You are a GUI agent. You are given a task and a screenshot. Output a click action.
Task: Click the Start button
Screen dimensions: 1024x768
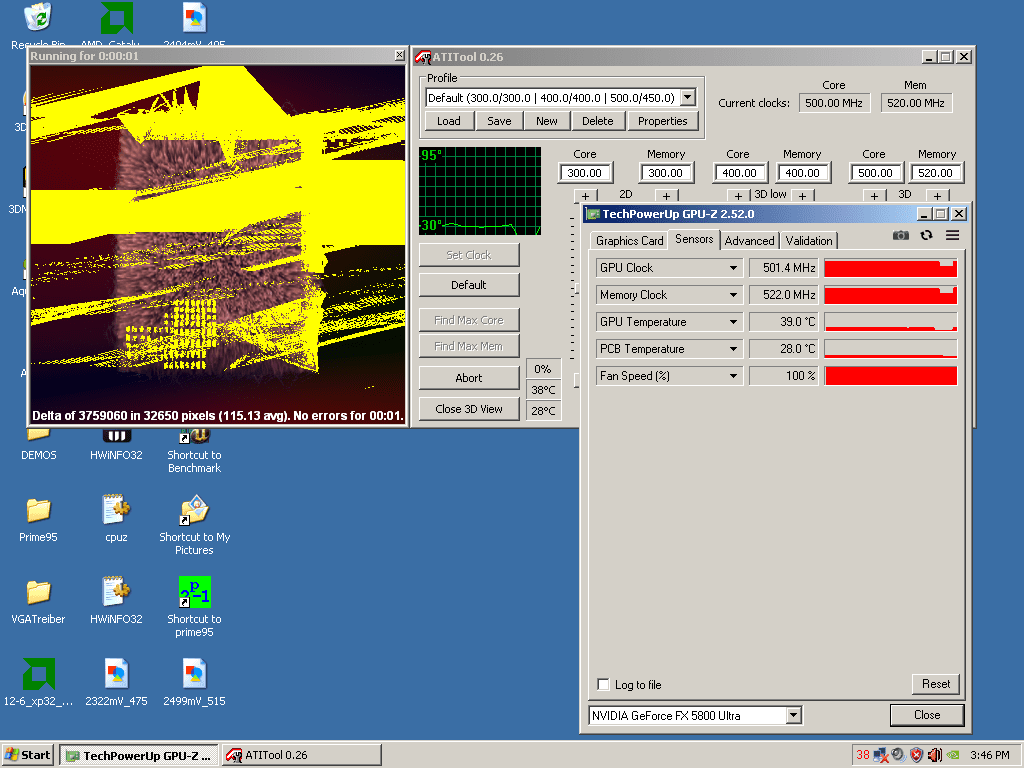[x=28, y=756]
